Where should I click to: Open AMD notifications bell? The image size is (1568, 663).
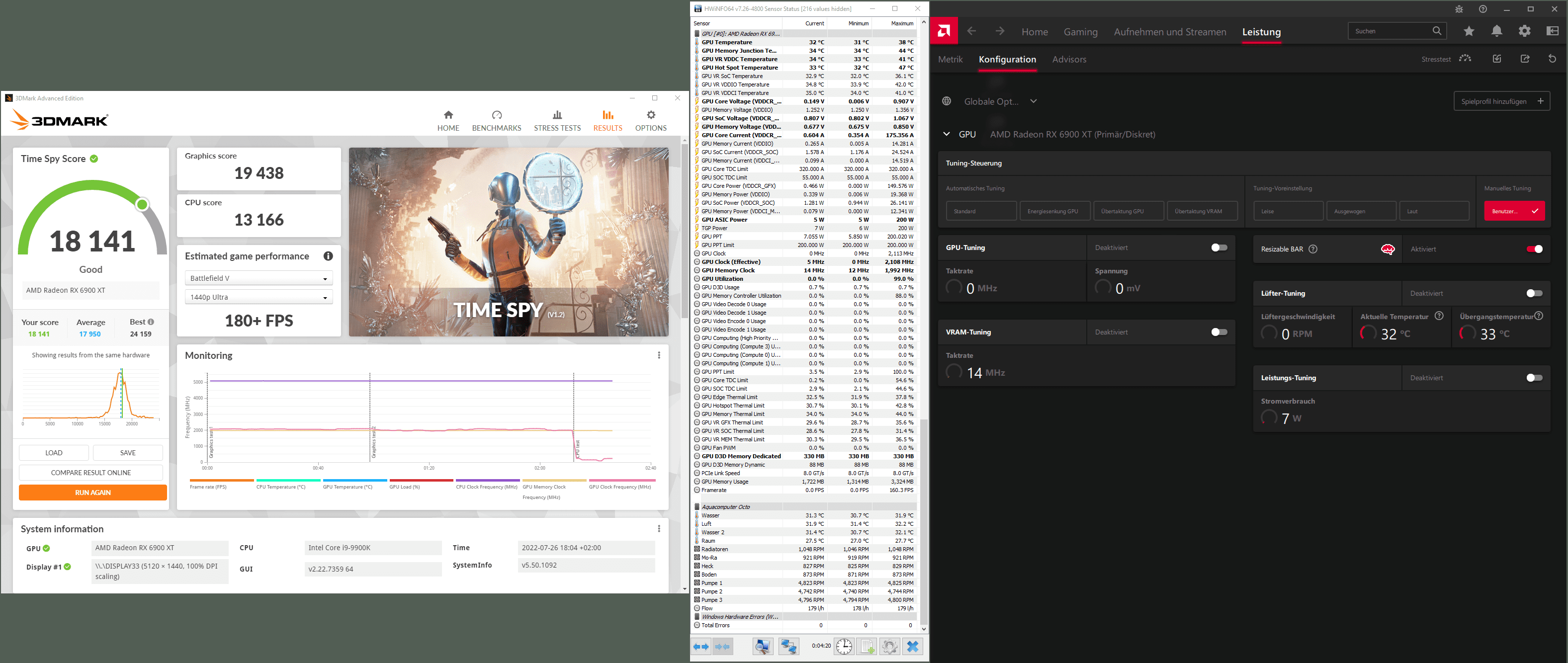tap(1497, 31)
